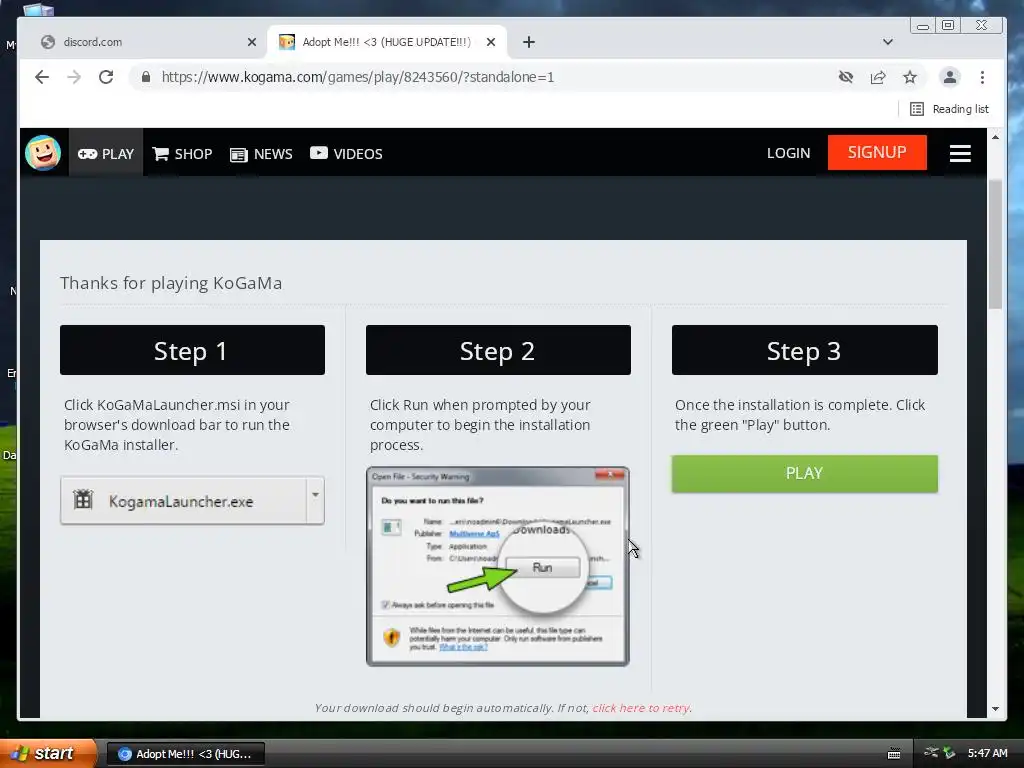The image size is (1024, 768).
Task: Open the SHOP menu item
Action: (x=182, y=153)
